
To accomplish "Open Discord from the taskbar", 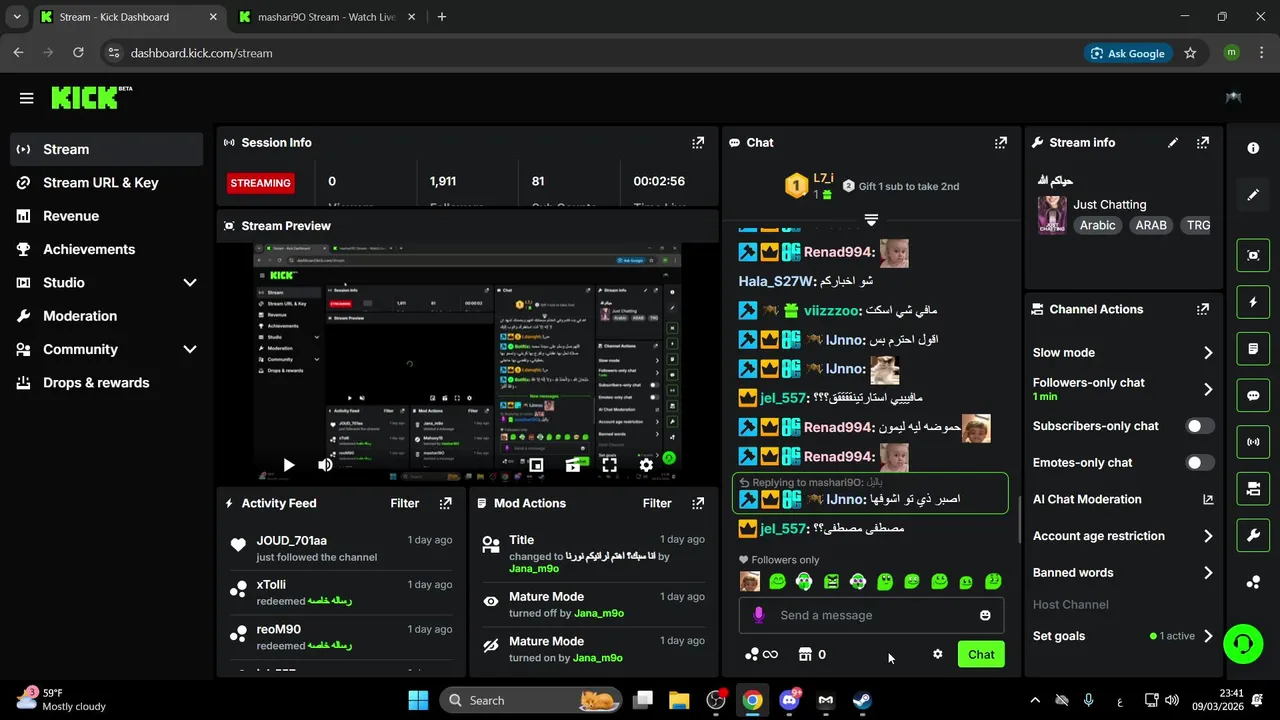I will tap(789, 700).
